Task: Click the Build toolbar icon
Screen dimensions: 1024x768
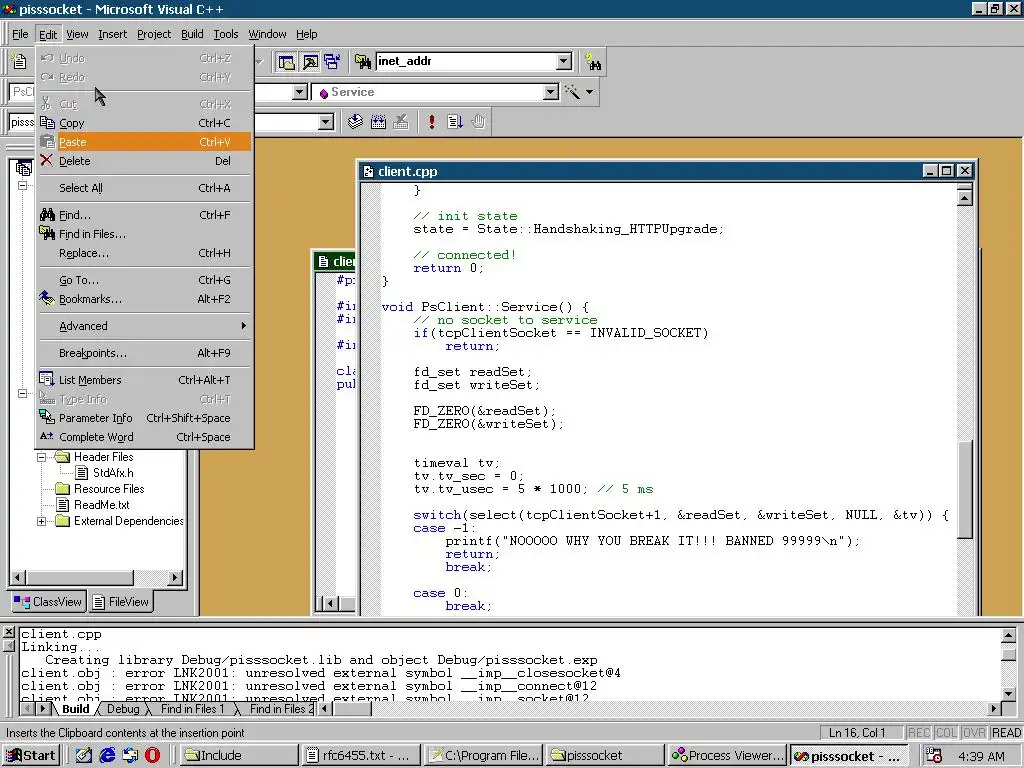Action: pyautogui.click(x=378, y=122)
